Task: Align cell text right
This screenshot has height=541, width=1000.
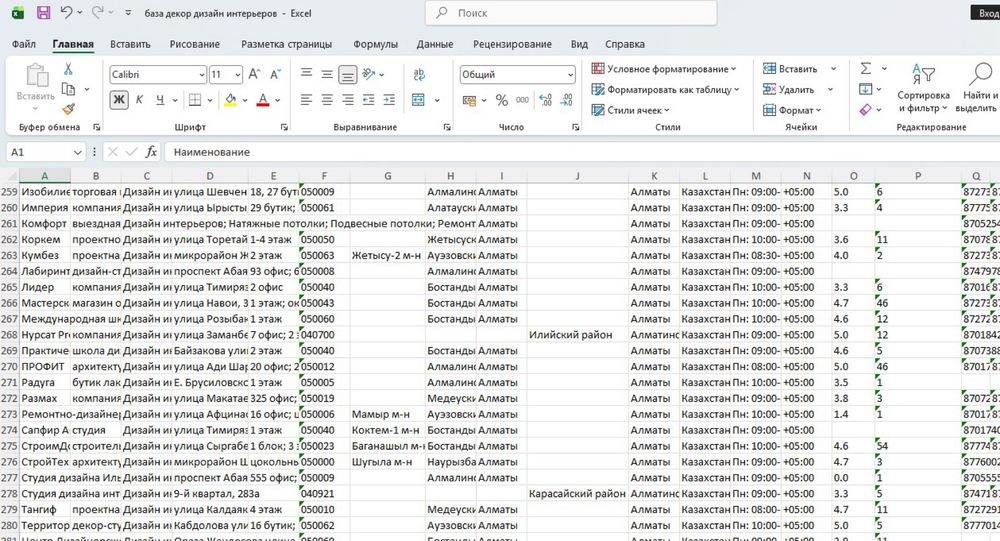Action: [x=348, y=100]
